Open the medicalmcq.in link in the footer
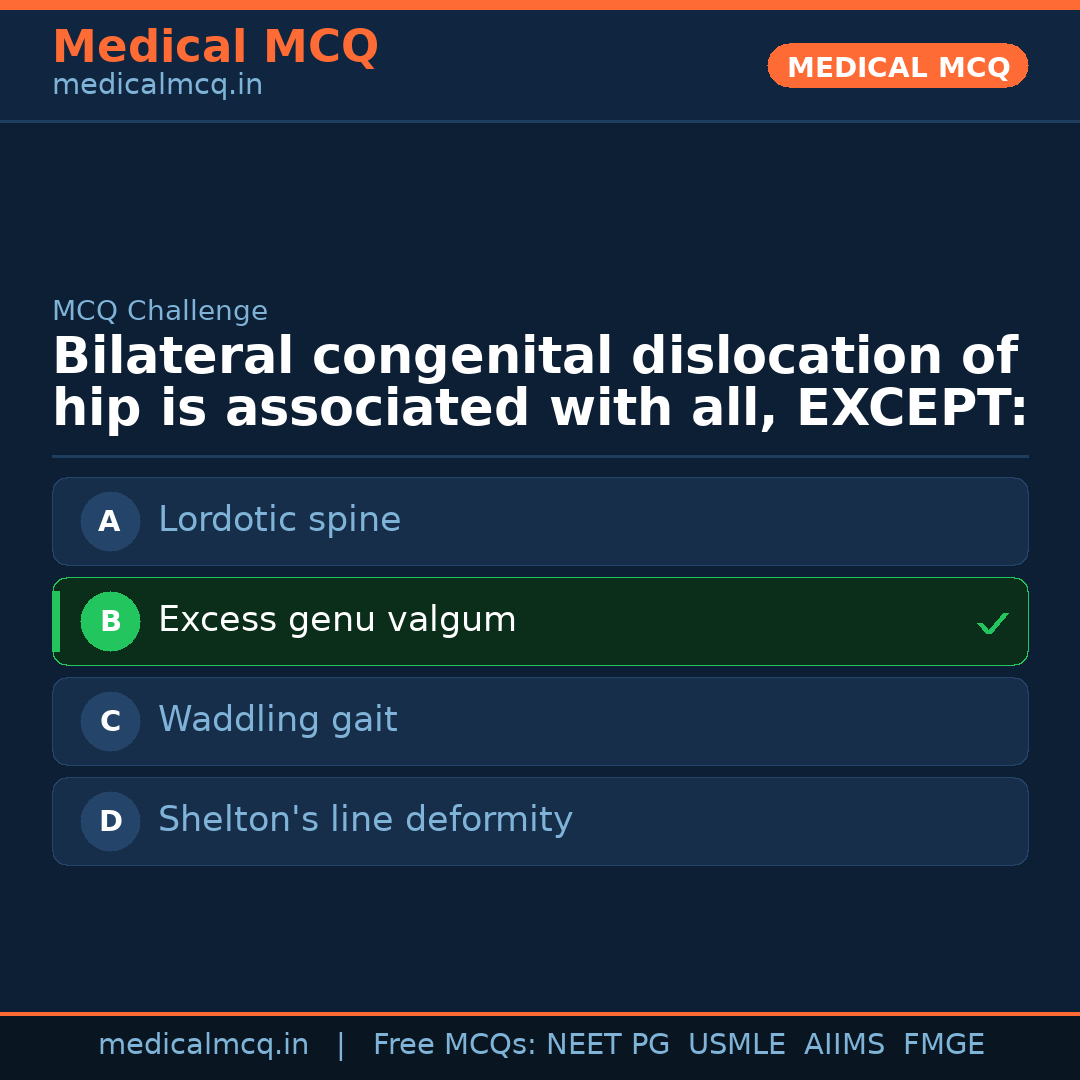The width and height of the screenshot is (1080, 1080). [x=203, y=1045]
